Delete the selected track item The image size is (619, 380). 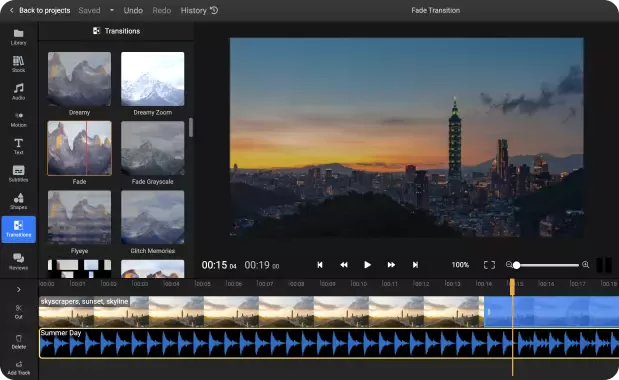click(x=19, y=342)
